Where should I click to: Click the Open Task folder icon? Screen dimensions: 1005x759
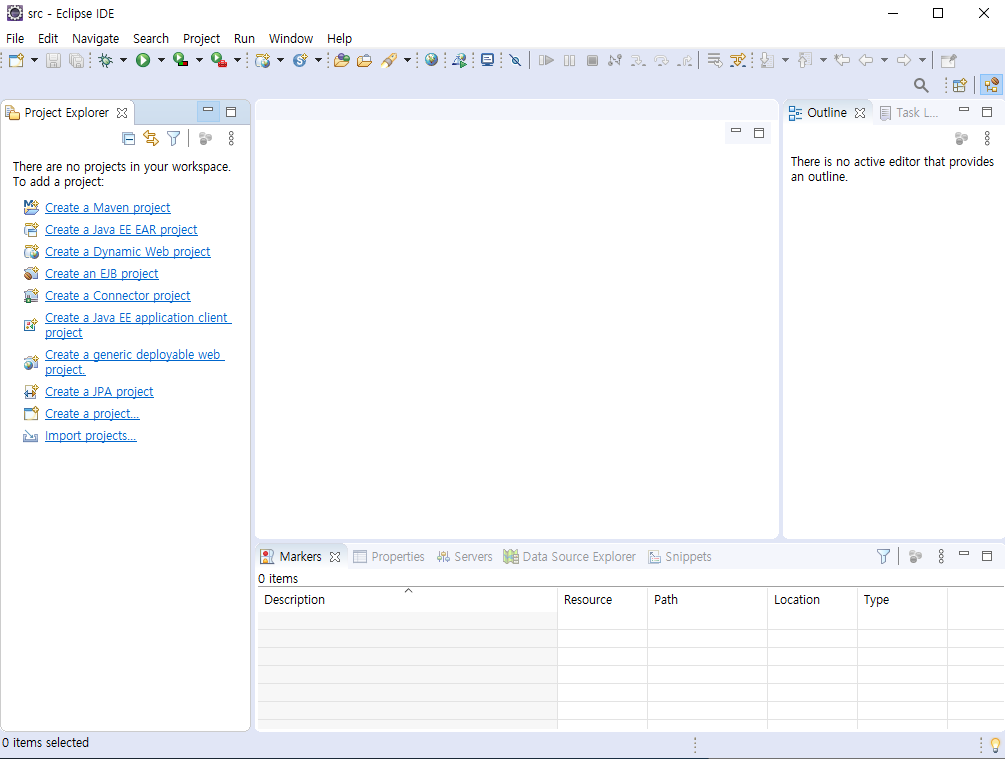click(364, 60)
